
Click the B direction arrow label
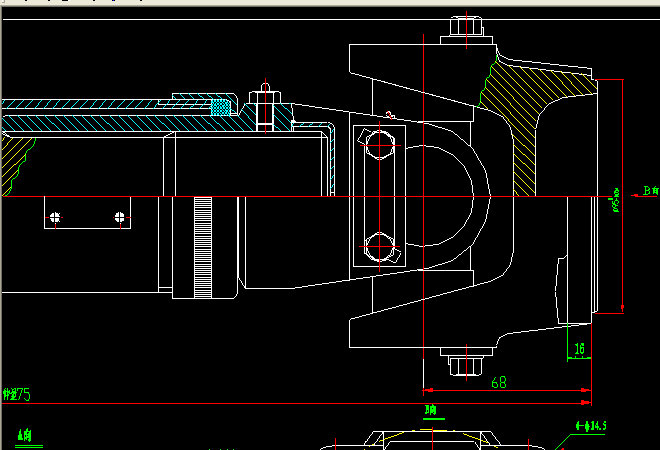tap(650, 190)
